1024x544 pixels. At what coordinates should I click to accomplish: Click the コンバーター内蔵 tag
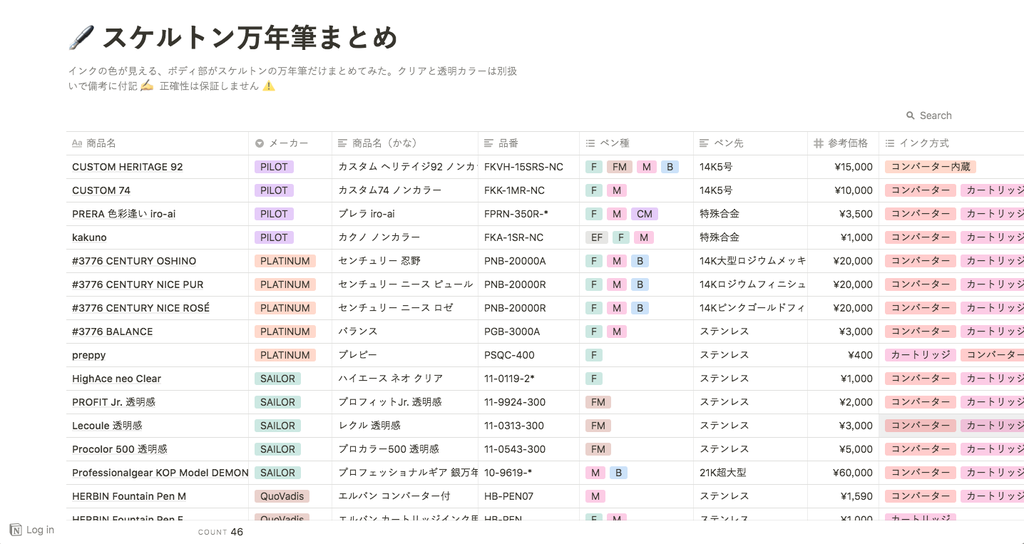tap(930, 167)
